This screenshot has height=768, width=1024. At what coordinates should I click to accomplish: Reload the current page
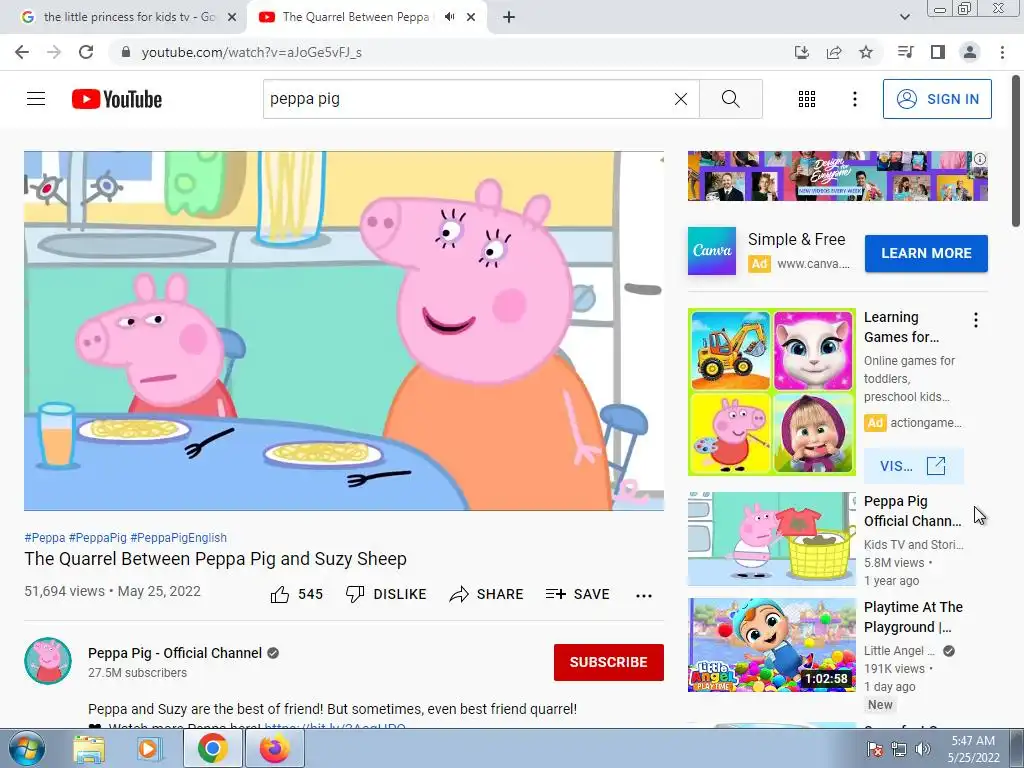click(x=86, y=52)
